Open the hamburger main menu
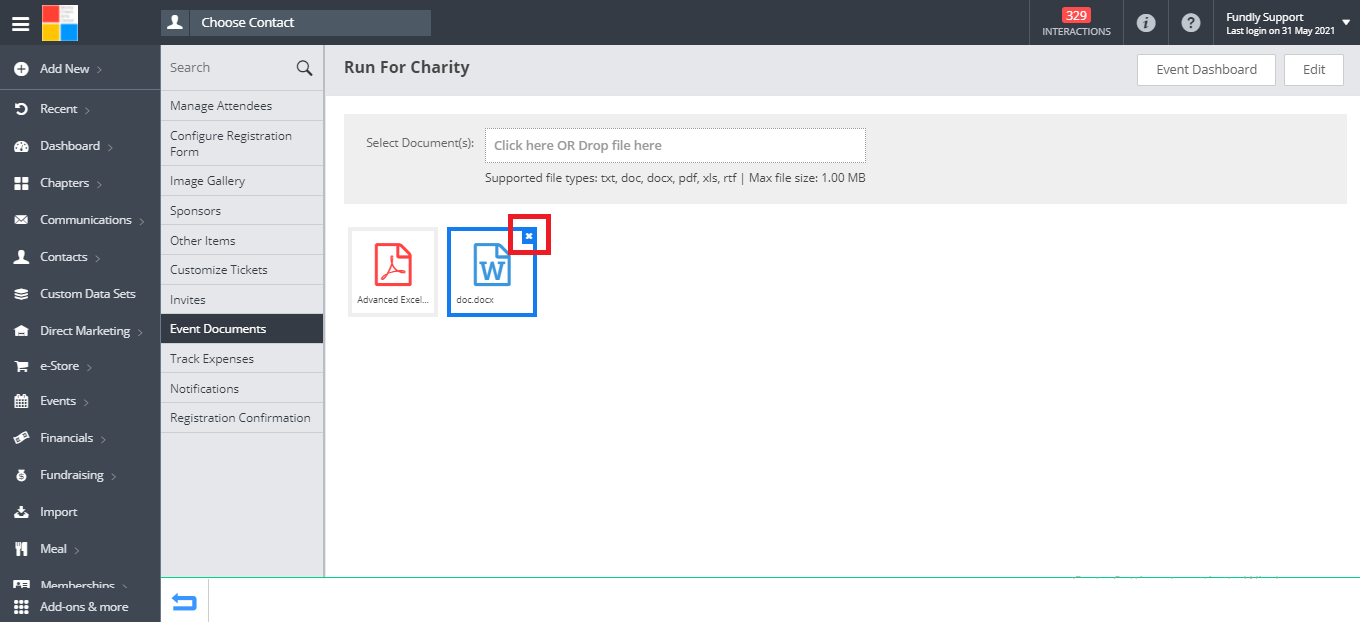 (20, 23)
